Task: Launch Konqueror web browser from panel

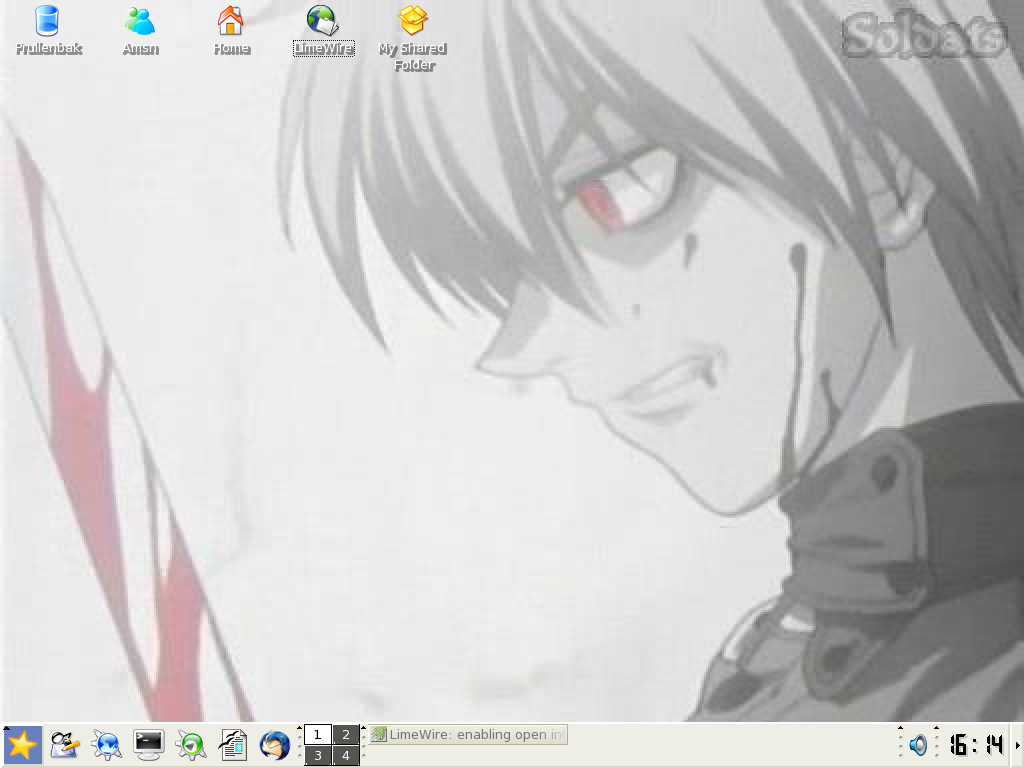Action: click(106, 745)
